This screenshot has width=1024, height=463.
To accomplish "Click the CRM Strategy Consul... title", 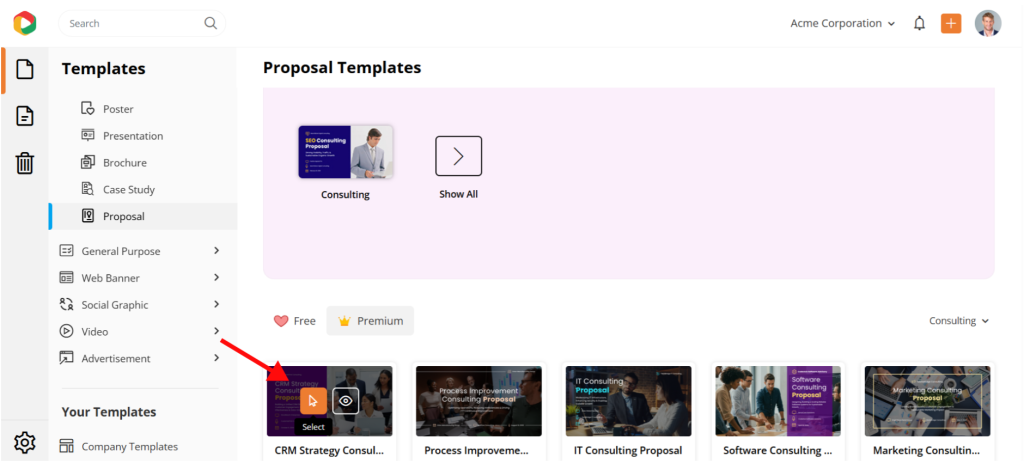I will coord(329,451).
